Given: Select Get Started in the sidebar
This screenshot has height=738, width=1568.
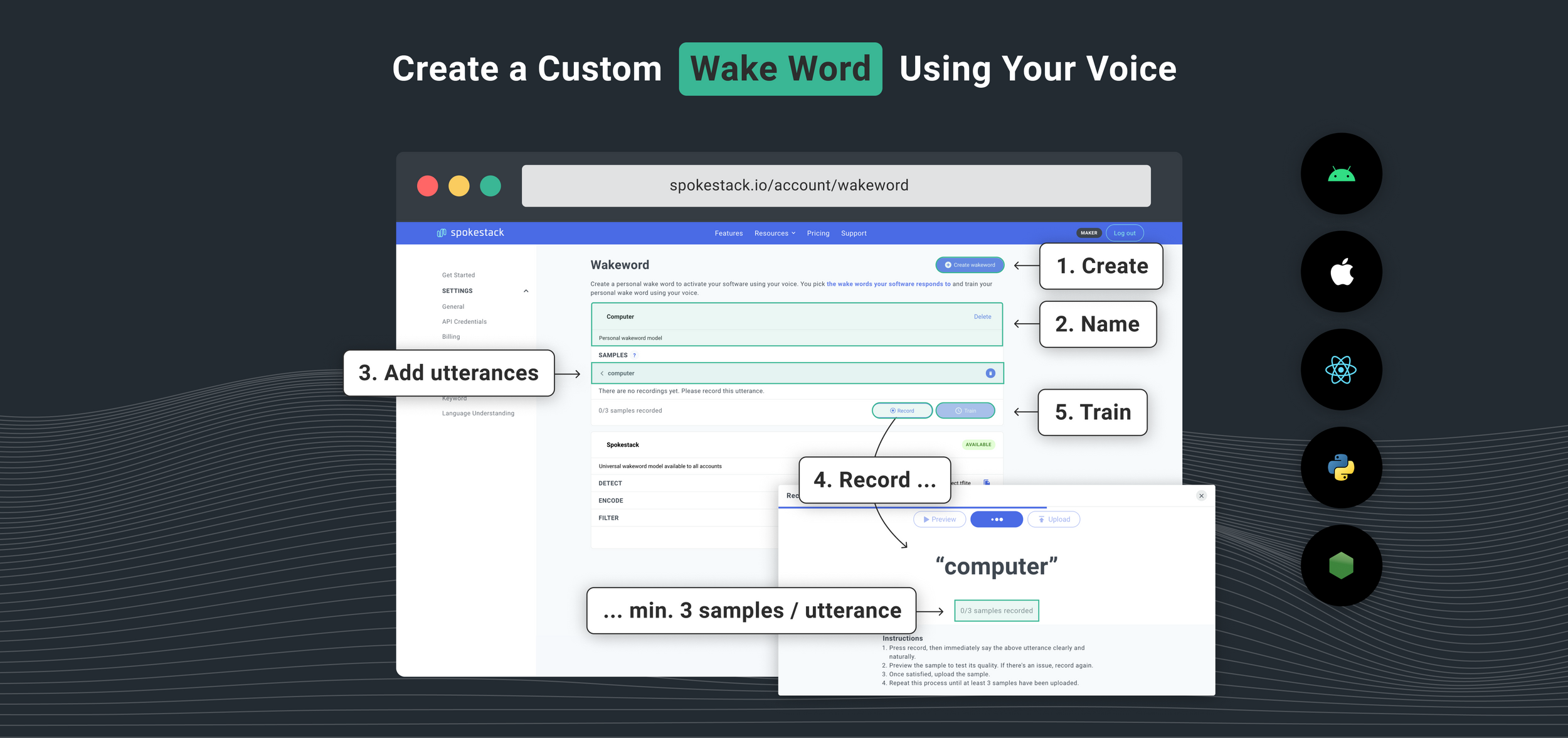Looking at the screenshot, I should tap(458, 275).
